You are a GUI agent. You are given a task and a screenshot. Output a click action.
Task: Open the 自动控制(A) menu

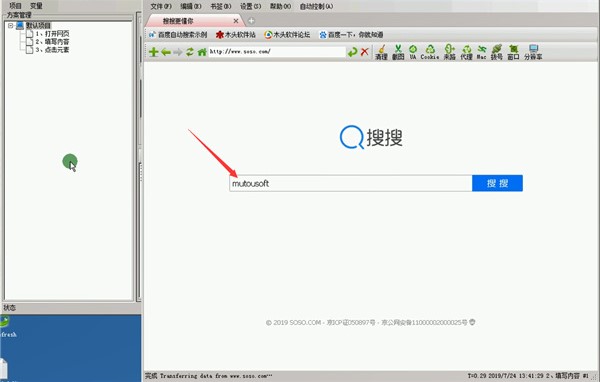click(316, 6)
